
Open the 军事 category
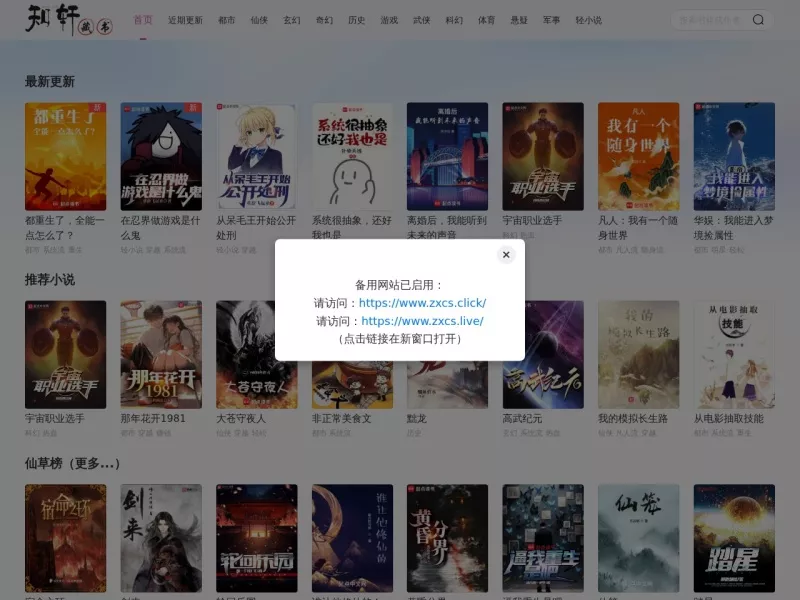click(x=552, y=20)
